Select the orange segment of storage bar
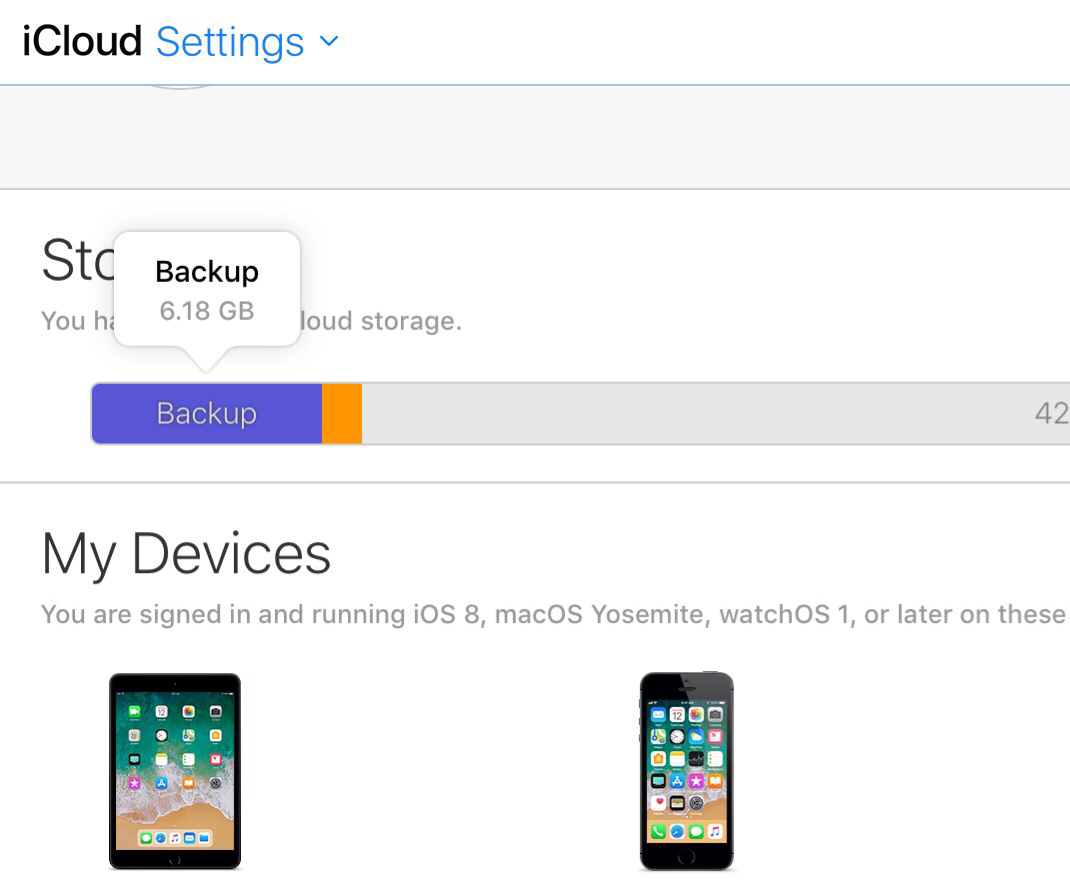This screenshot has width=1070, height=881. [342, 413]
